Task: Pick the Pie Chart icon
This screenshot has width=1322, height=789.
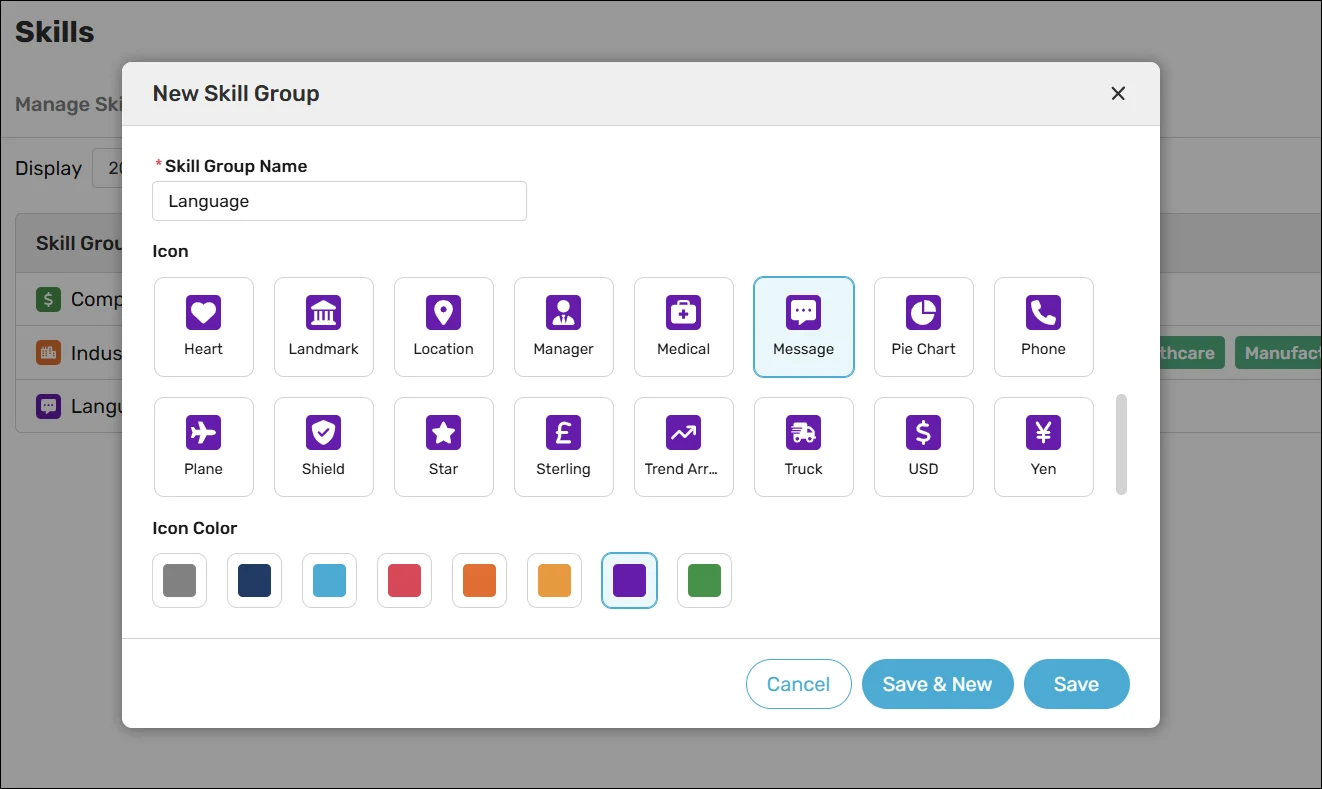Action: pos(924,327)
